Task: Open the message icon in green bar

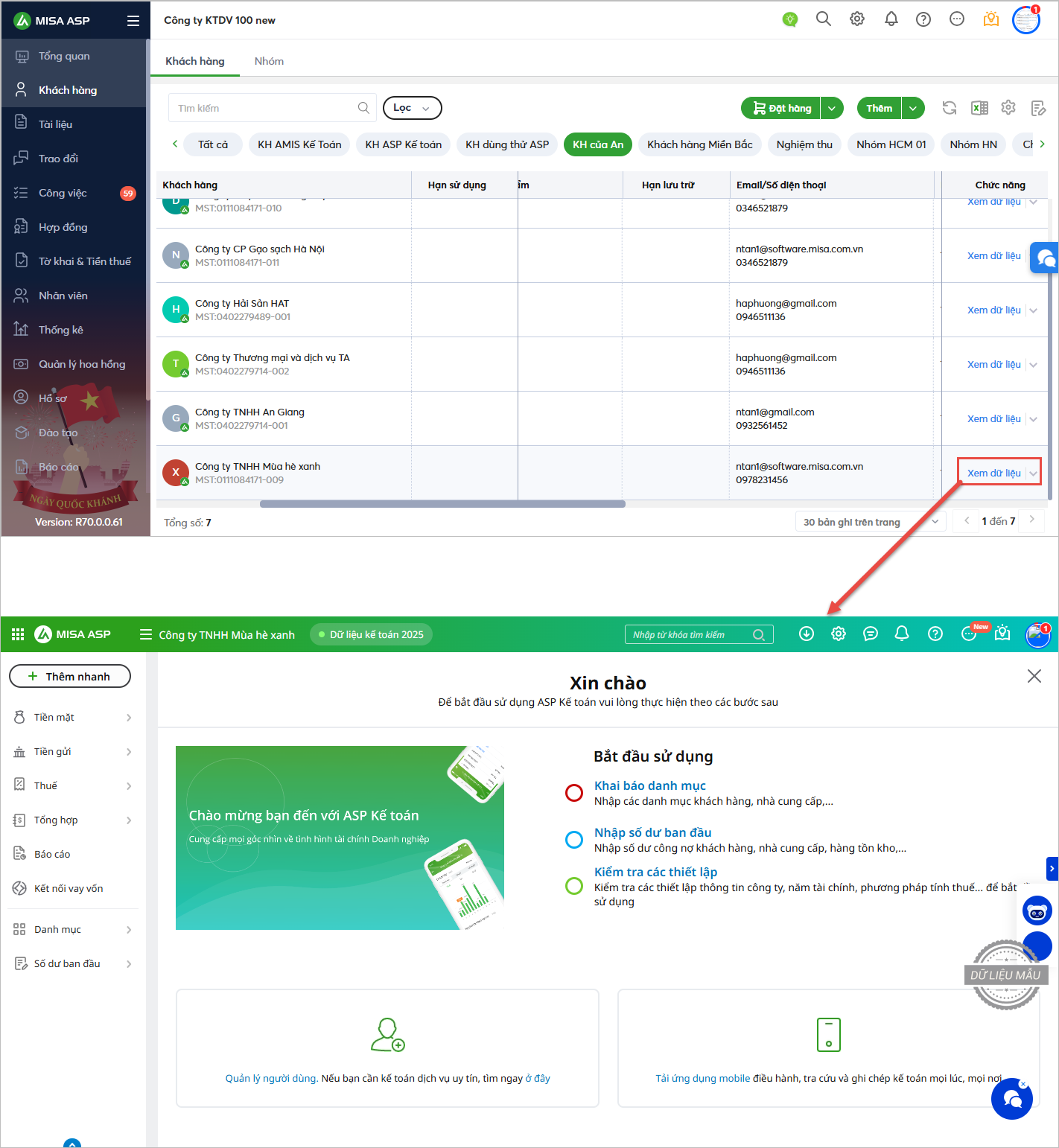Action: click(x=870, y=634)
